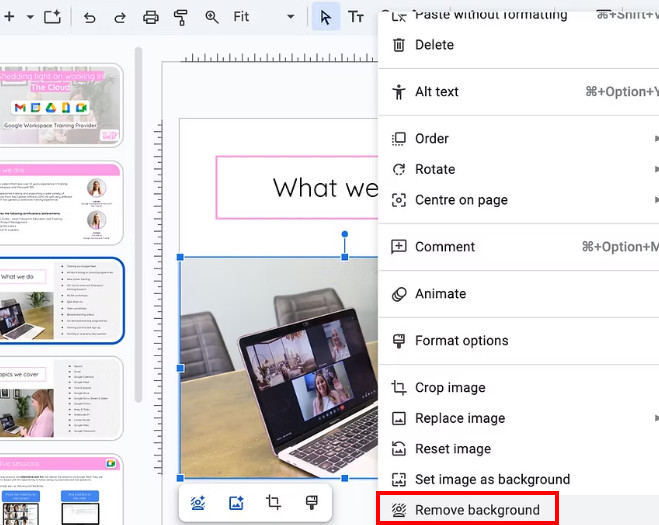
Task: Click the Reset image icon
Action: pyautogui.click(x=398, y=448)
